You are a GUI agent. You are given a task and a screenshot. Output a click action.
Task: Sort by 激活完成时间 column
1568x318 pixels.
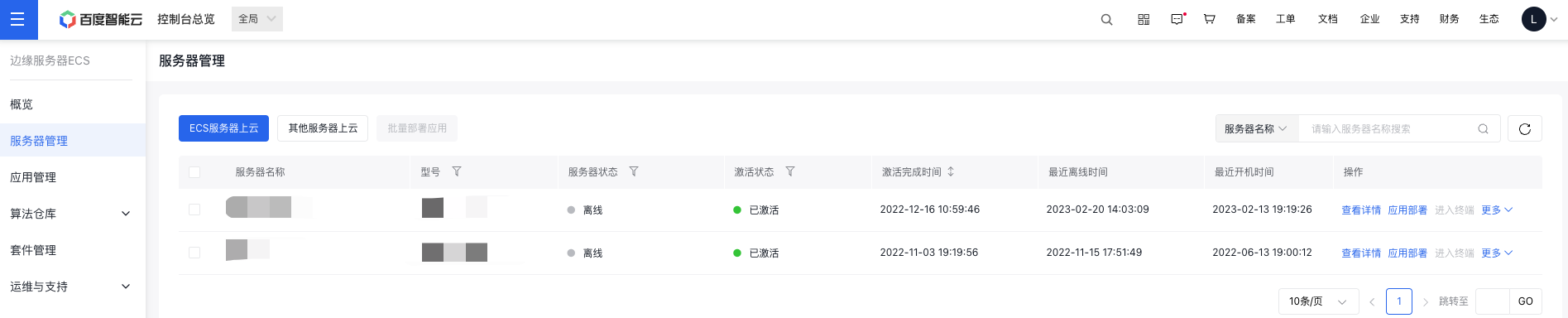pyautogui.click(x=951, y=171)
